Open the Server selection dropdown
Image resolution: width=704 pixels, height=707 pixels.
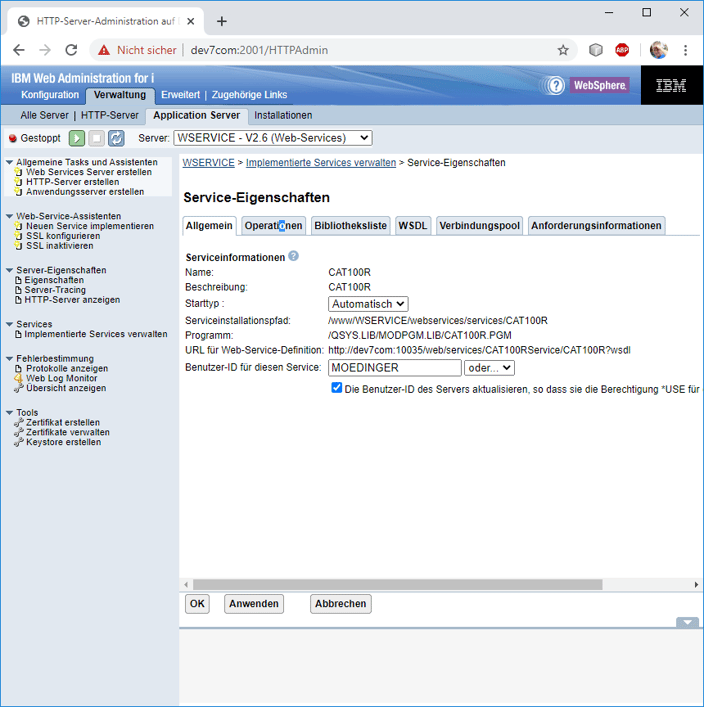pos(273,138)
